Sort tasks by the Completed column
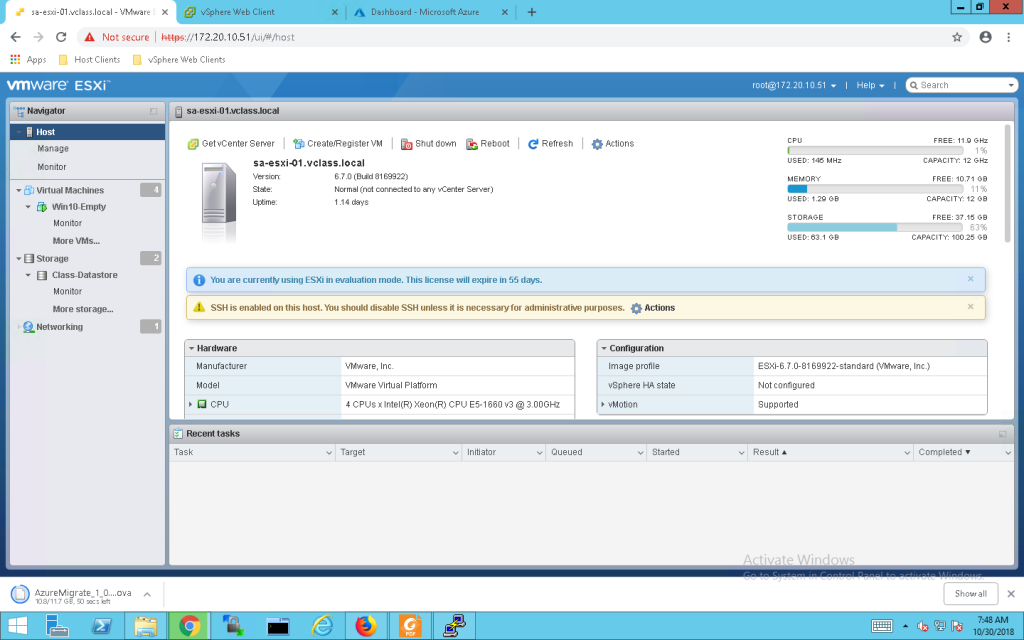This screenshot has height=640, width=1024. tap(944, 453)
